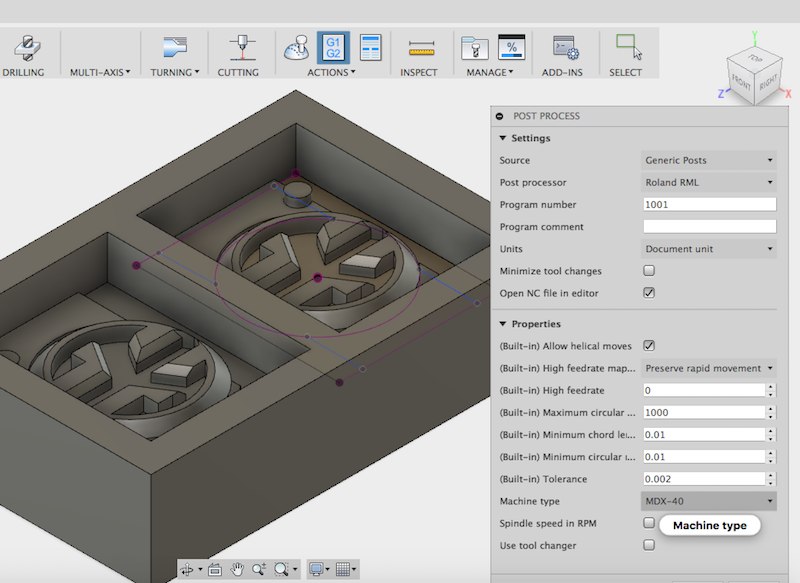Open the Tool Library icon
The height and width of the screenshot is (583, 800).
click(x=474, y=48)
